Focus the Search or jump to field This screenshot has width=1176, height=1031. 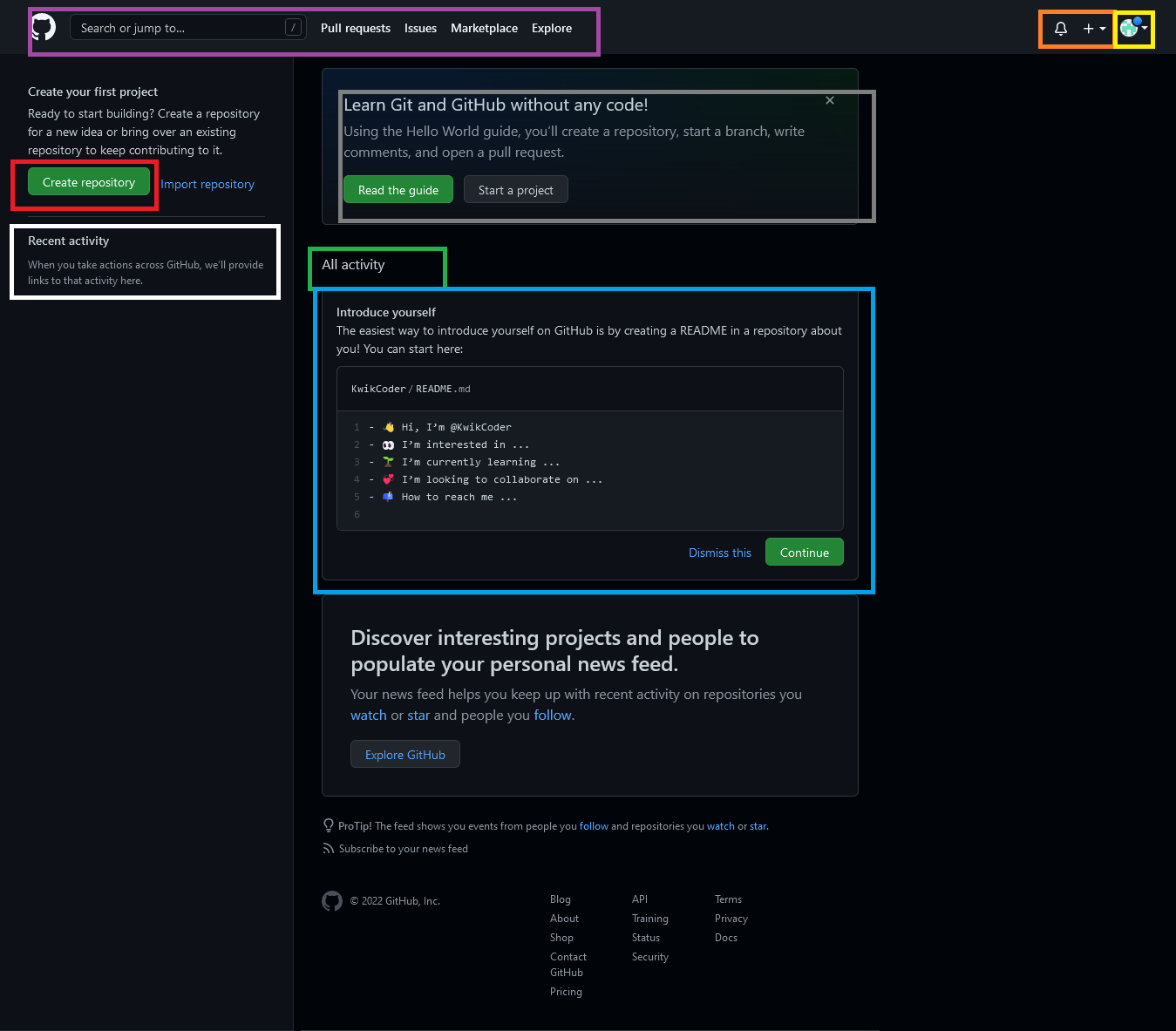[x=188, y=28]
